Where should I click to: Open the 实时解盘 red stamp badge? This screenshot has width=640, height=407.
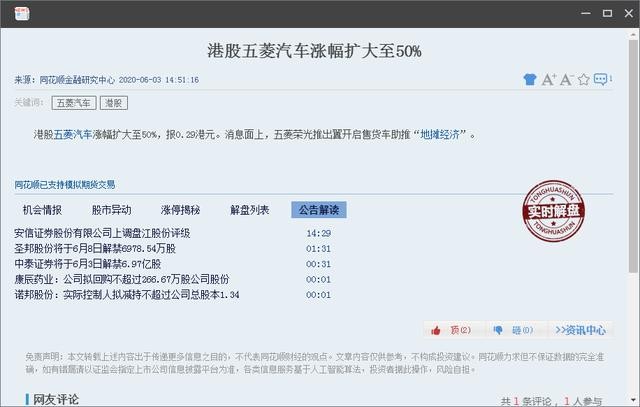[553, 211]
